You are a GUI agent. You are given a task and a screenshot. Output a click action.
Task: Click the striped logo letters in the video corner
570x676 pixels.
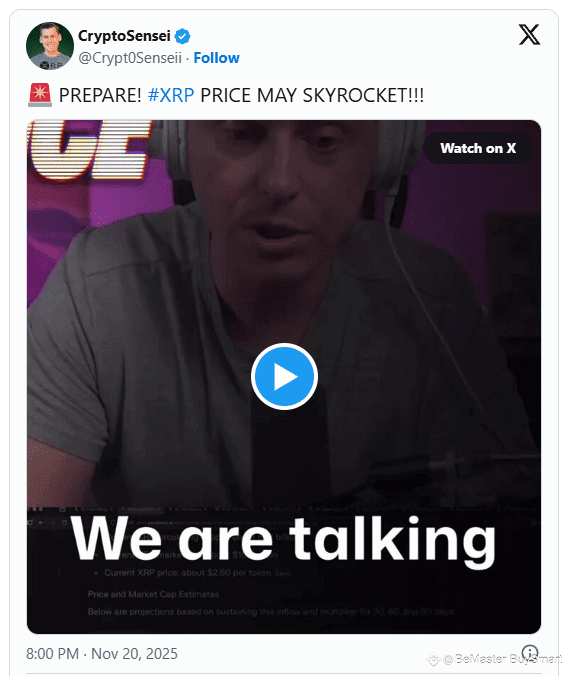coord(90,149)
